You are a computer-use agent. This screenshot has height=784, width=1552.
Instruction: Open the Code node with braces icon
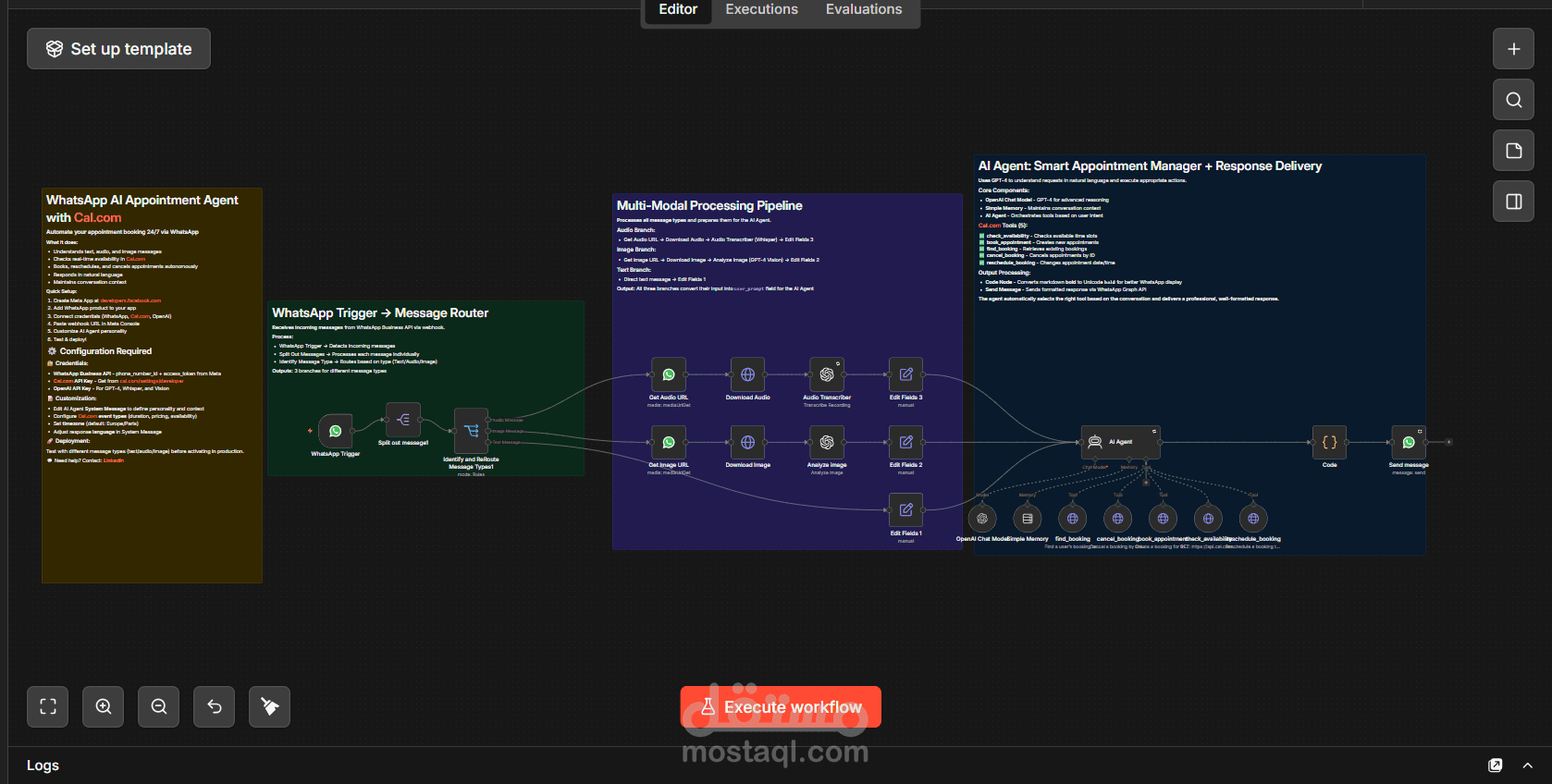point(1329,442)
